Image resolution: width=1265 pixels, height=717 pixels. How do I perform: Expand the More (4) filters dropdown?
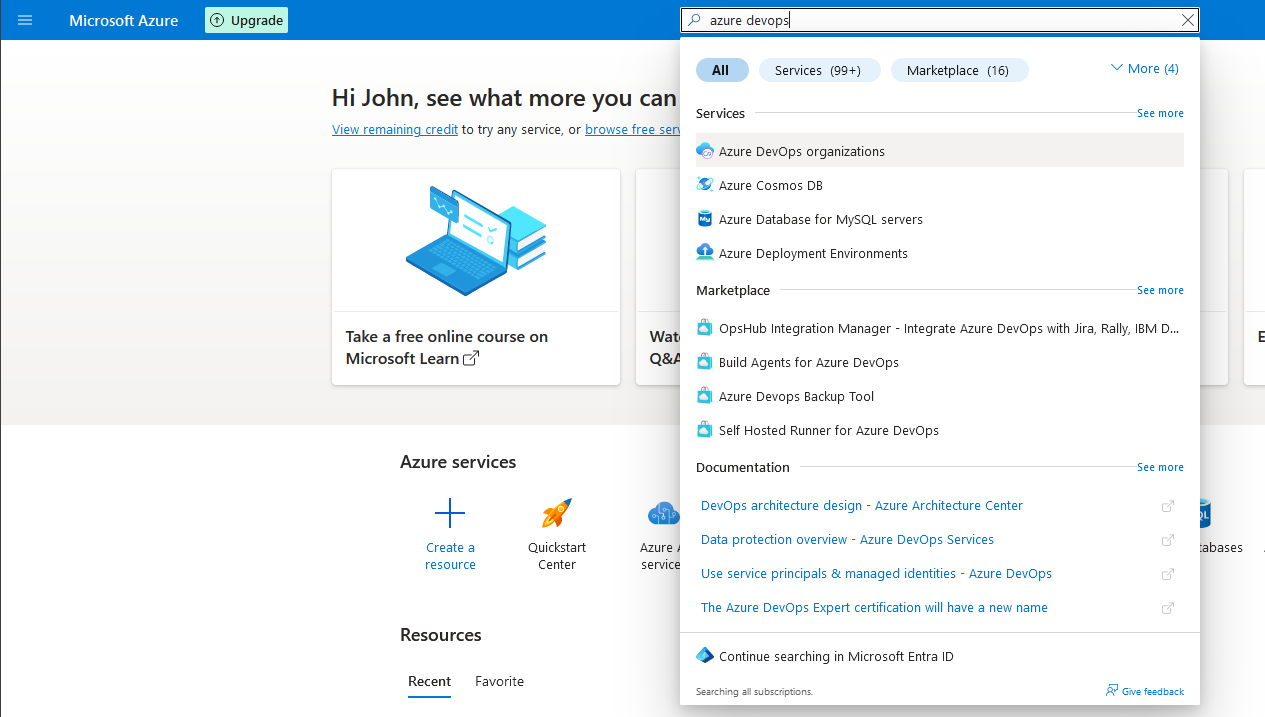click(1145, 68)
